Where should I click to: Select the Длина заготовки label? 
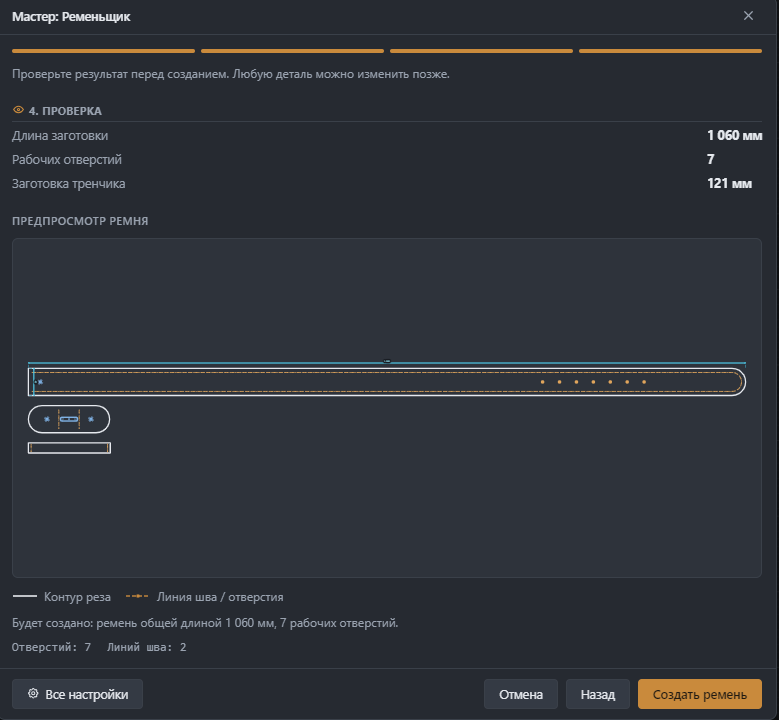(60, 136)
